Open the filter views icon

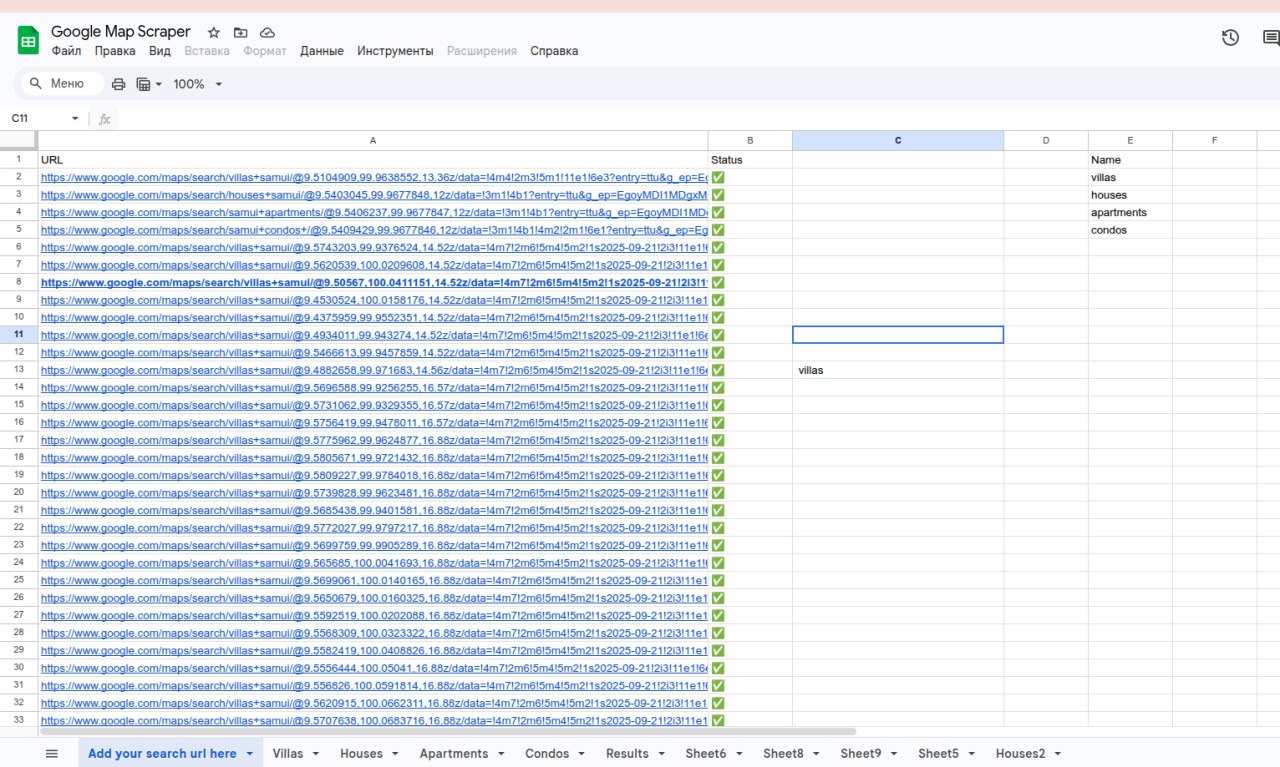click(143, 84)
